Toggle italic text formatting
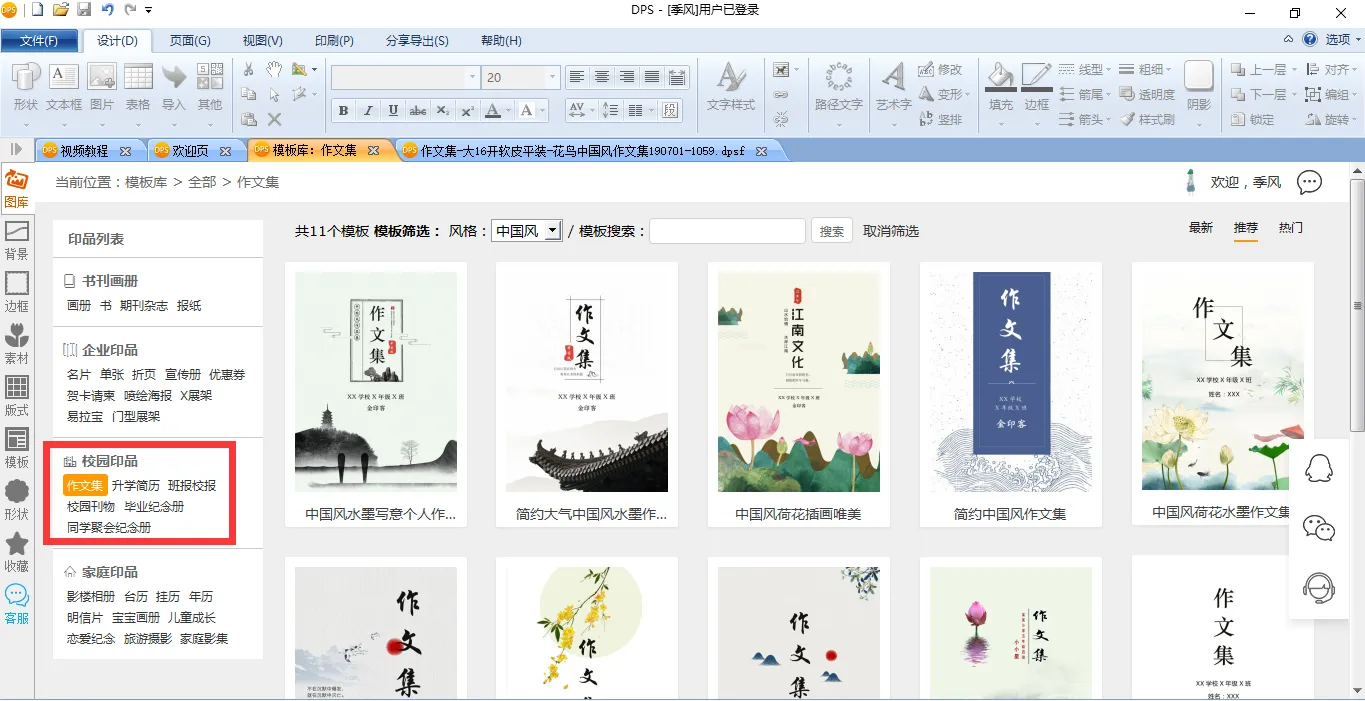1365x701 pixels. (368, 111)
